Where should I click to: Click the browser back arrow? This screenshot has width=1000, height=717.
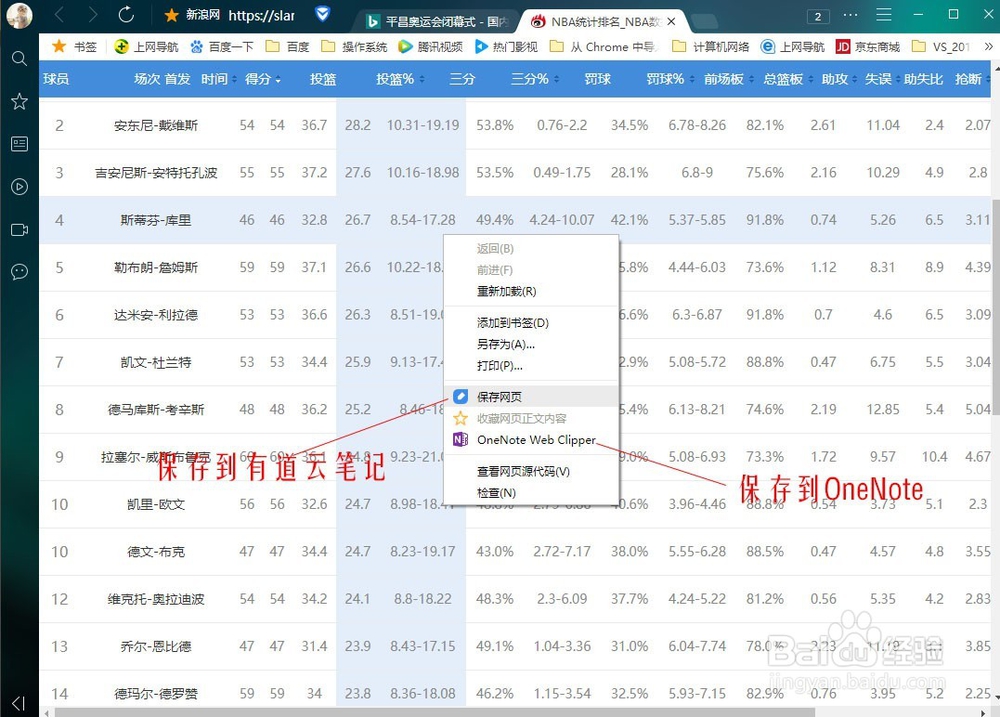[x=59, y=14]
